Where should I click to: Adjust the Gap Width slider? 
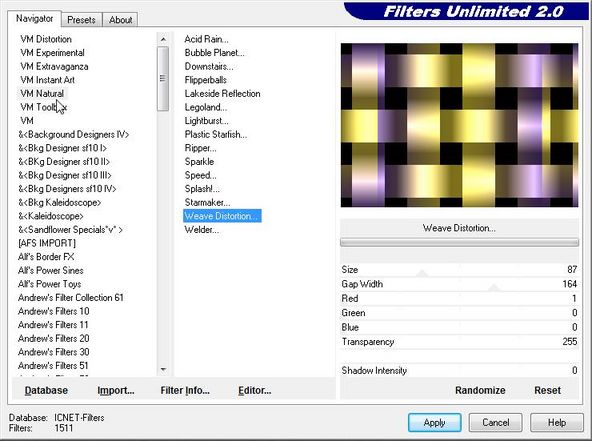tap(459, 284)
